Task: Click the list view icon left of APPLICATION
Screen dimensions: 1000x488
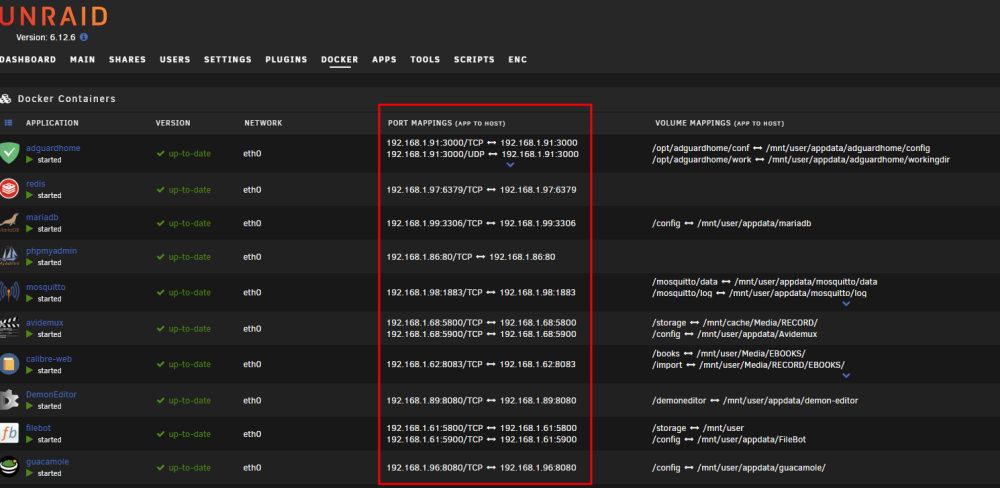Action: coord(8,122)
